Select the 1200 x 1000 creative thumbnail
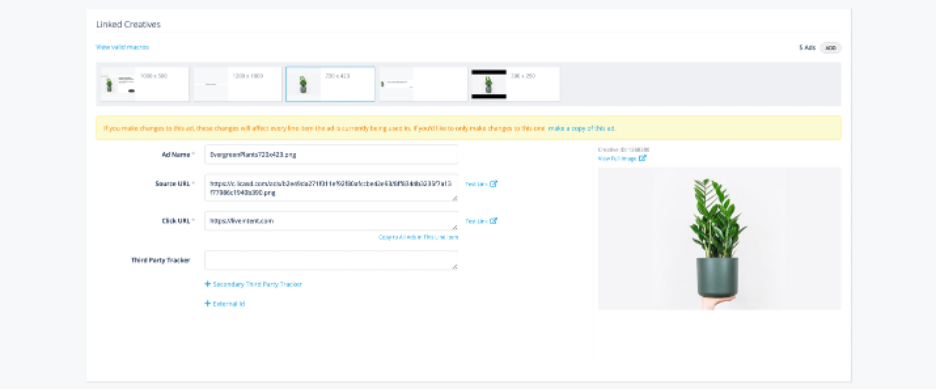936x390 pixels. [238, 84]
